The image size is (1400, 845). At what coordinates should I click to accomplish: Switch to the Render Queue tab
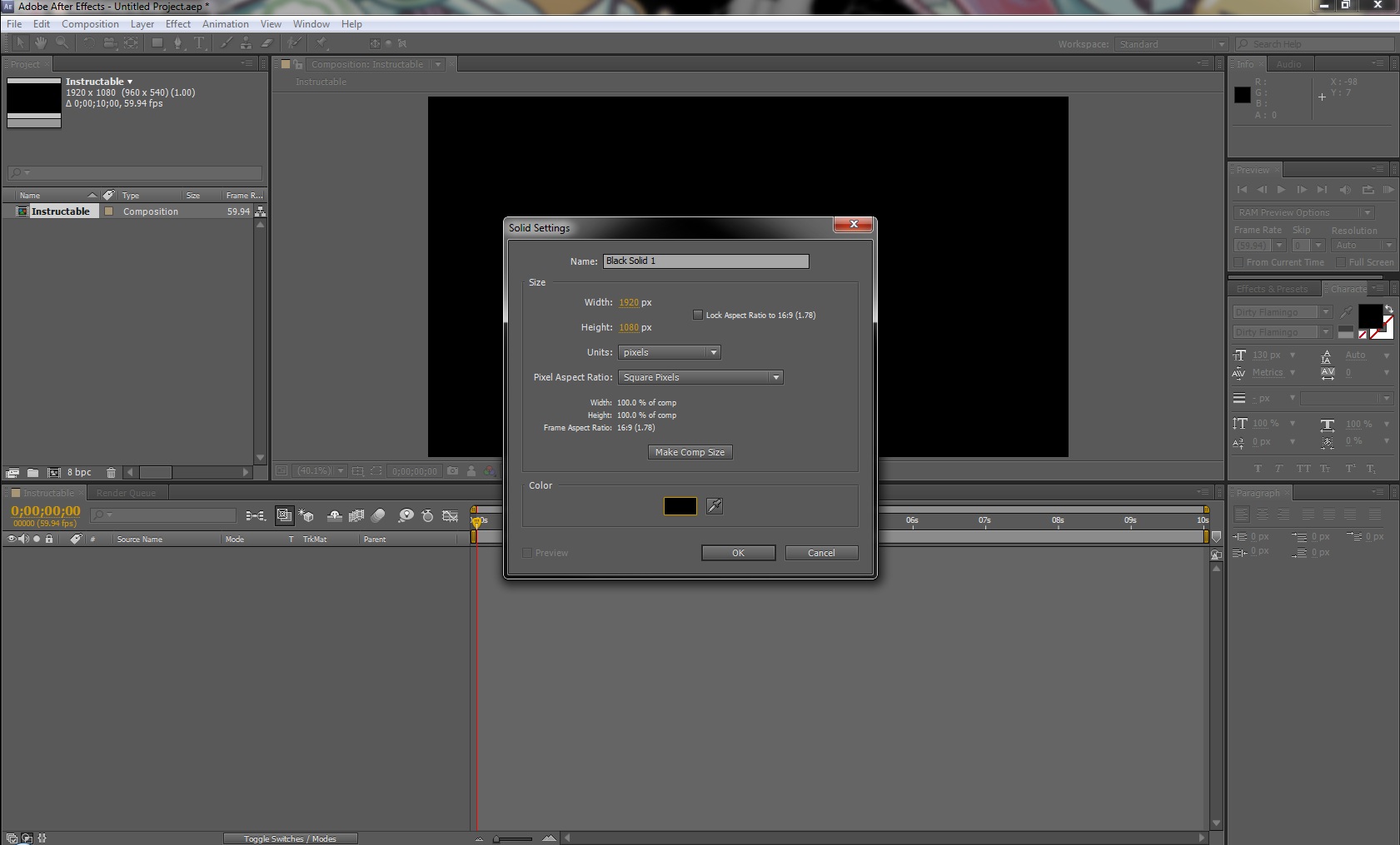coord(126,493)
